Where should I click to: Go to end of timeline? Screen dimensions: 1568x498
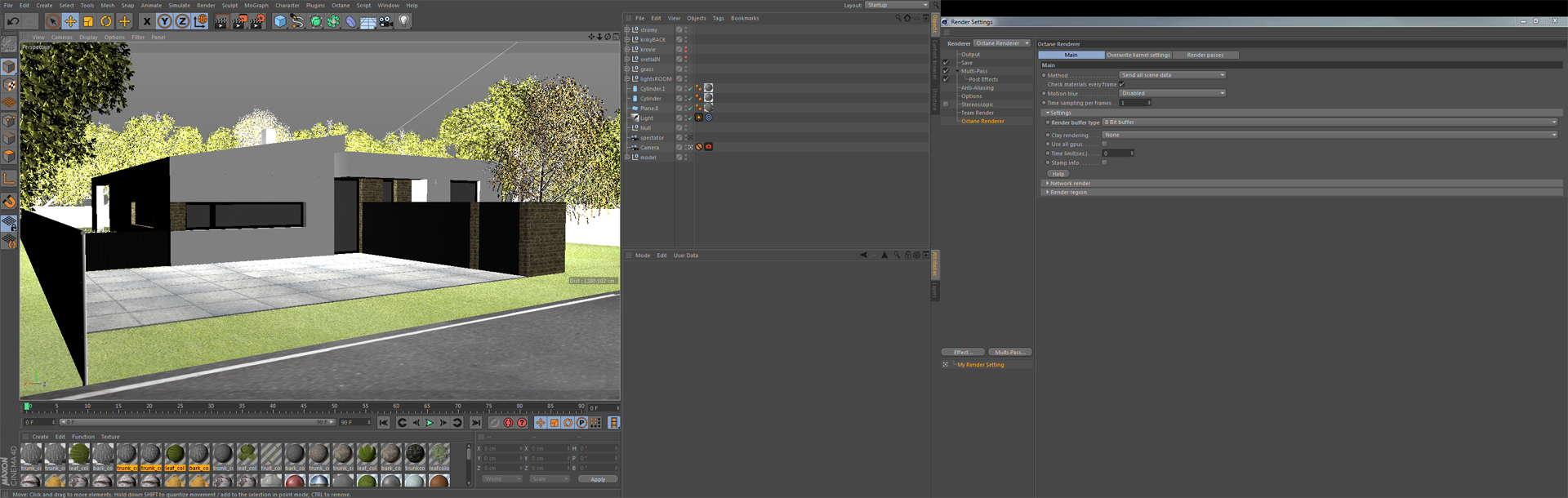pos(476,423)
